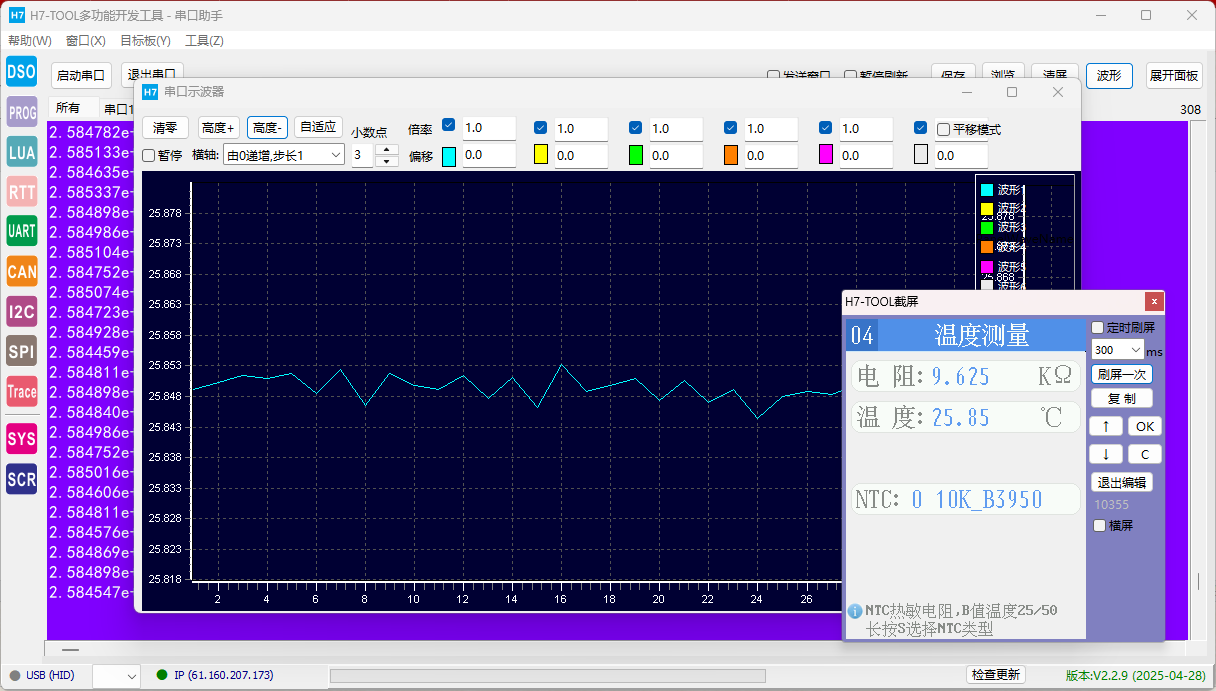
Task: Uncheck the channel checkbox above green swatch
Action: tap(635, 127)
